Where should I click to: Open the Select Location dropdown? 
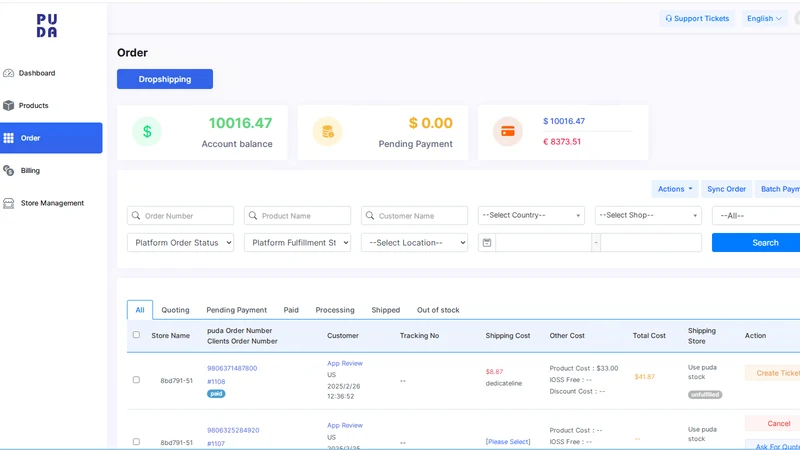tap(414, 243)
